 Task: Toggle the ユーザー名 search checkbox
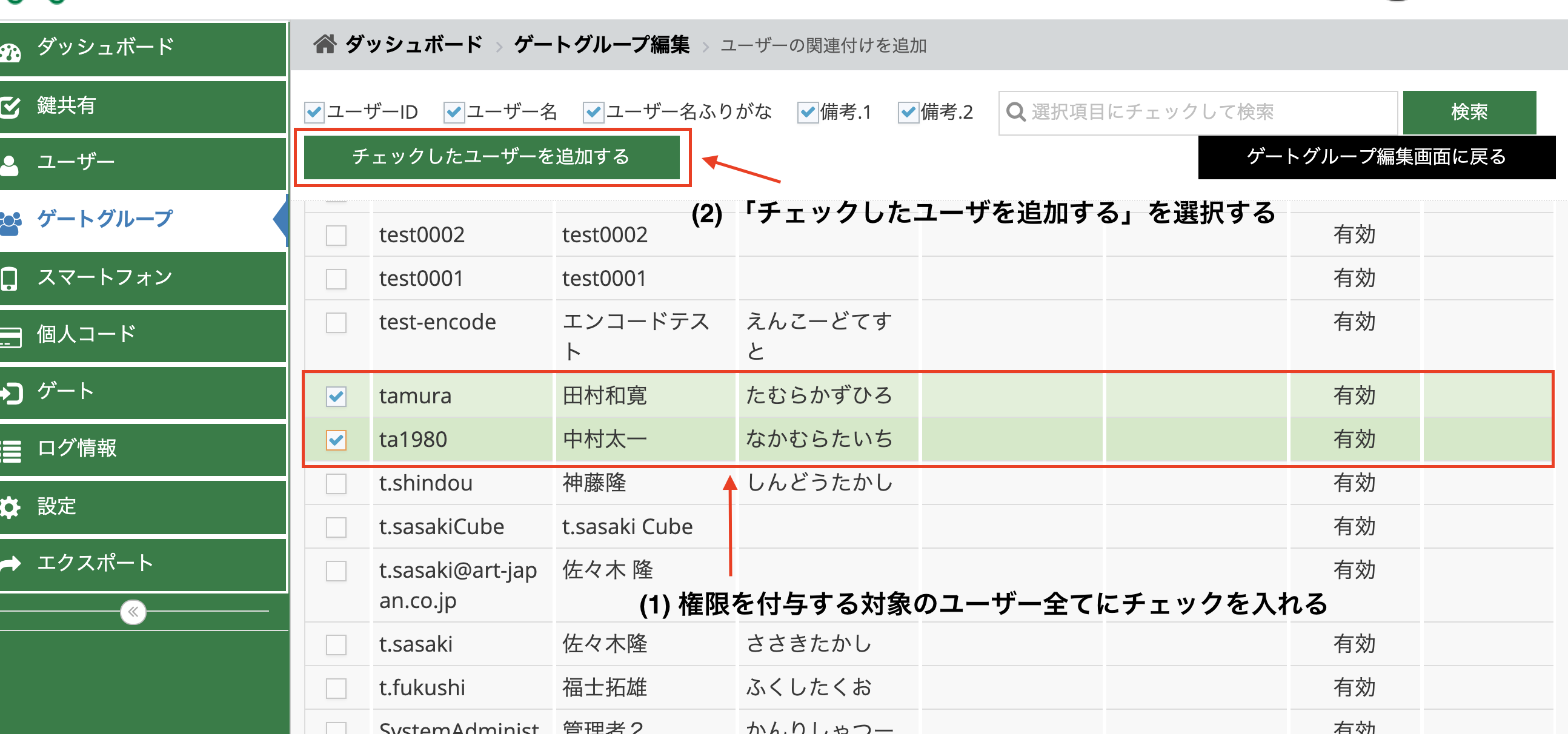pyautogui.click(x=453, y=112)
